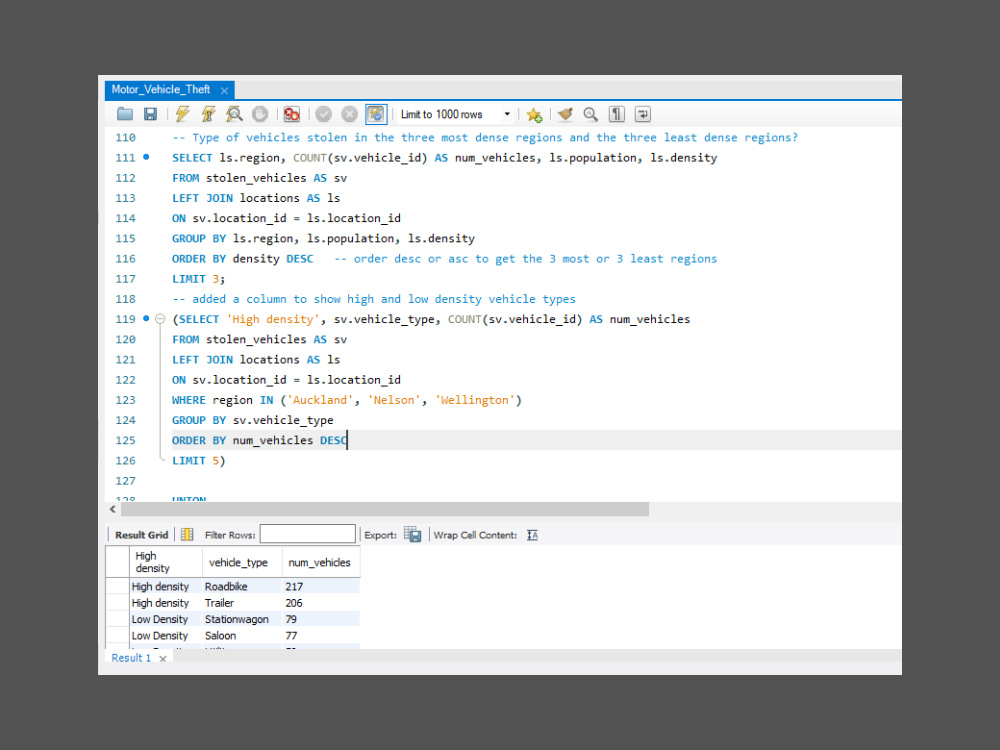This screenshot has width=1000, height=750.
Task: Run the Explain plan magnifier icon
Action: [x=234, y=114]
